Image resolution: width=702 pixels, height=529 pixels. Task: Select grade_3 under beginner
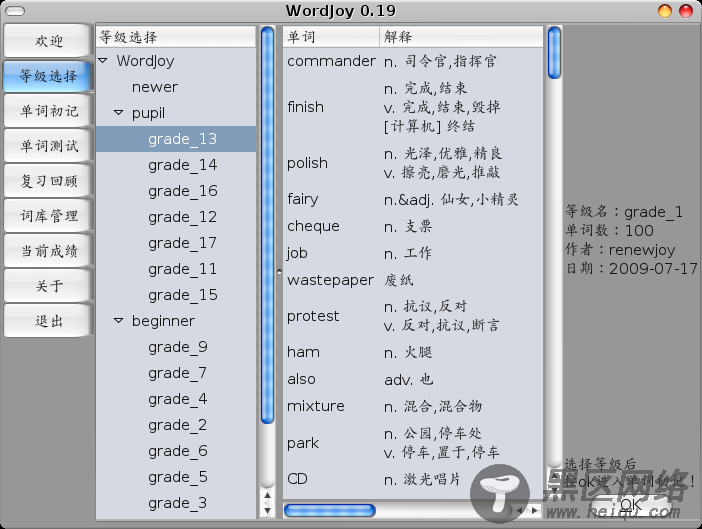point(176,503)
